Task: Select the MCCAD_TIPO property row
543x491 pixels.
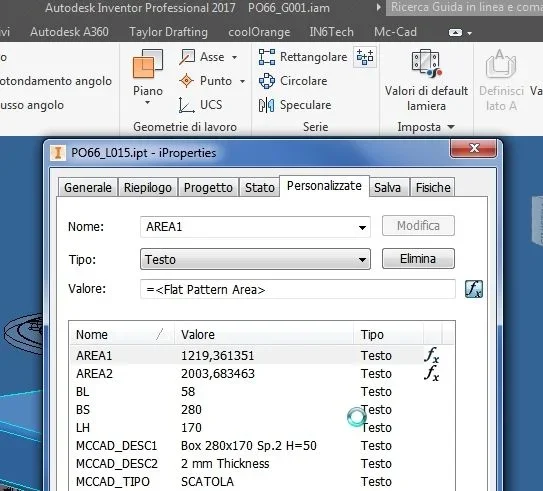Action: tap(262, 481)
